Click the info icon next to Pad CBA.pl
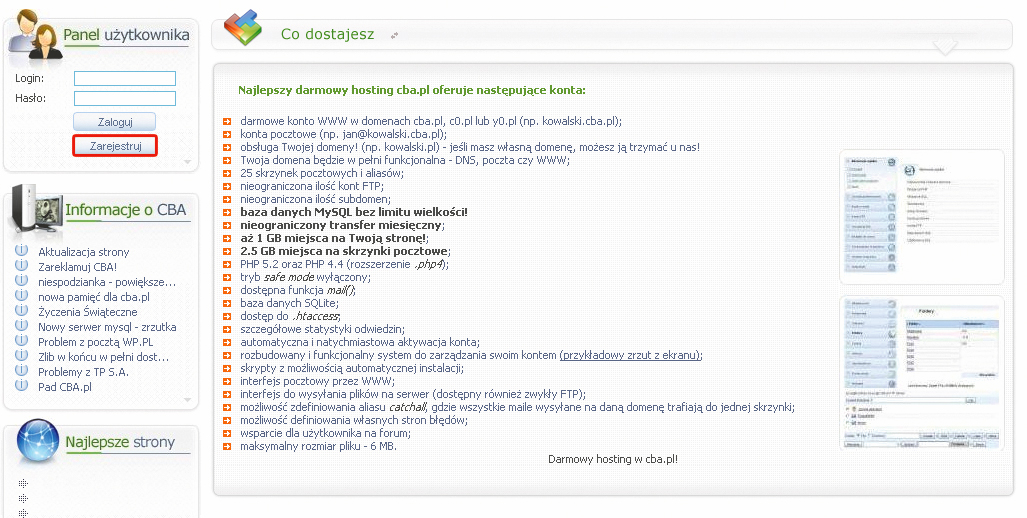Viewport: 1027px width, 518px height. tap(21, 387)
